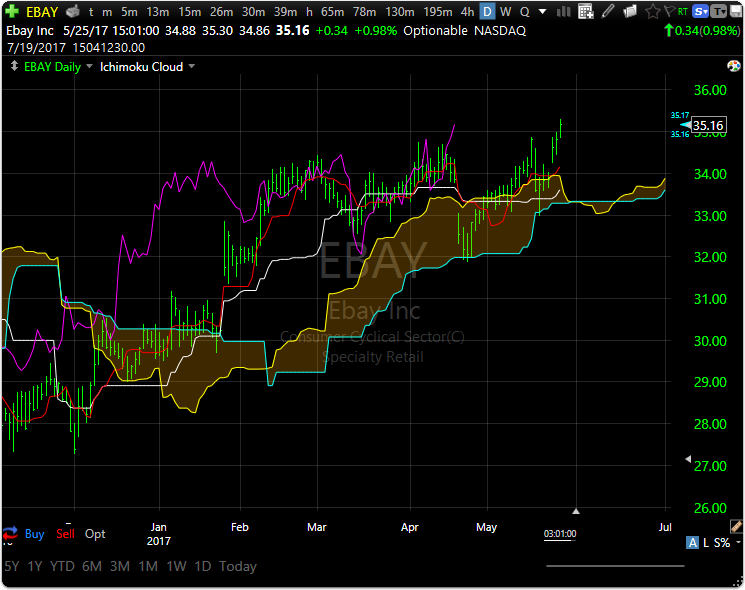Click the up-down arrows move pane icon

14,66
